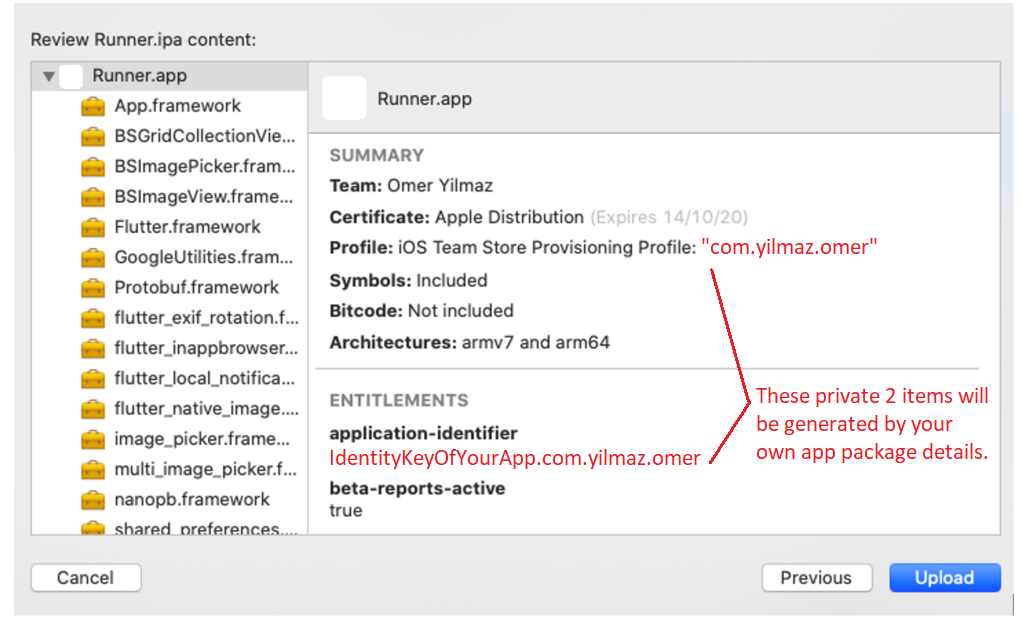Select BSImageView.framework in the file list
The image size is (1022, 625).
[x=205, y=197]
